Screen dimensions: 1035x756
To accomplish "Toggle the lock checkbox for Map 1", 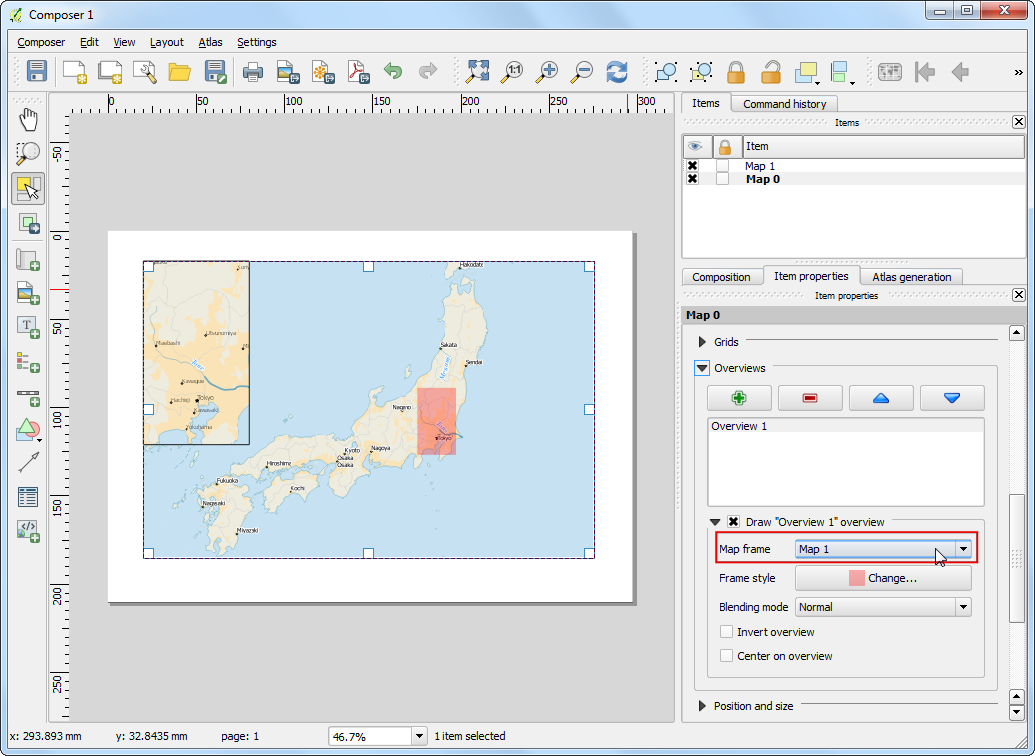I will pos(723,166).
